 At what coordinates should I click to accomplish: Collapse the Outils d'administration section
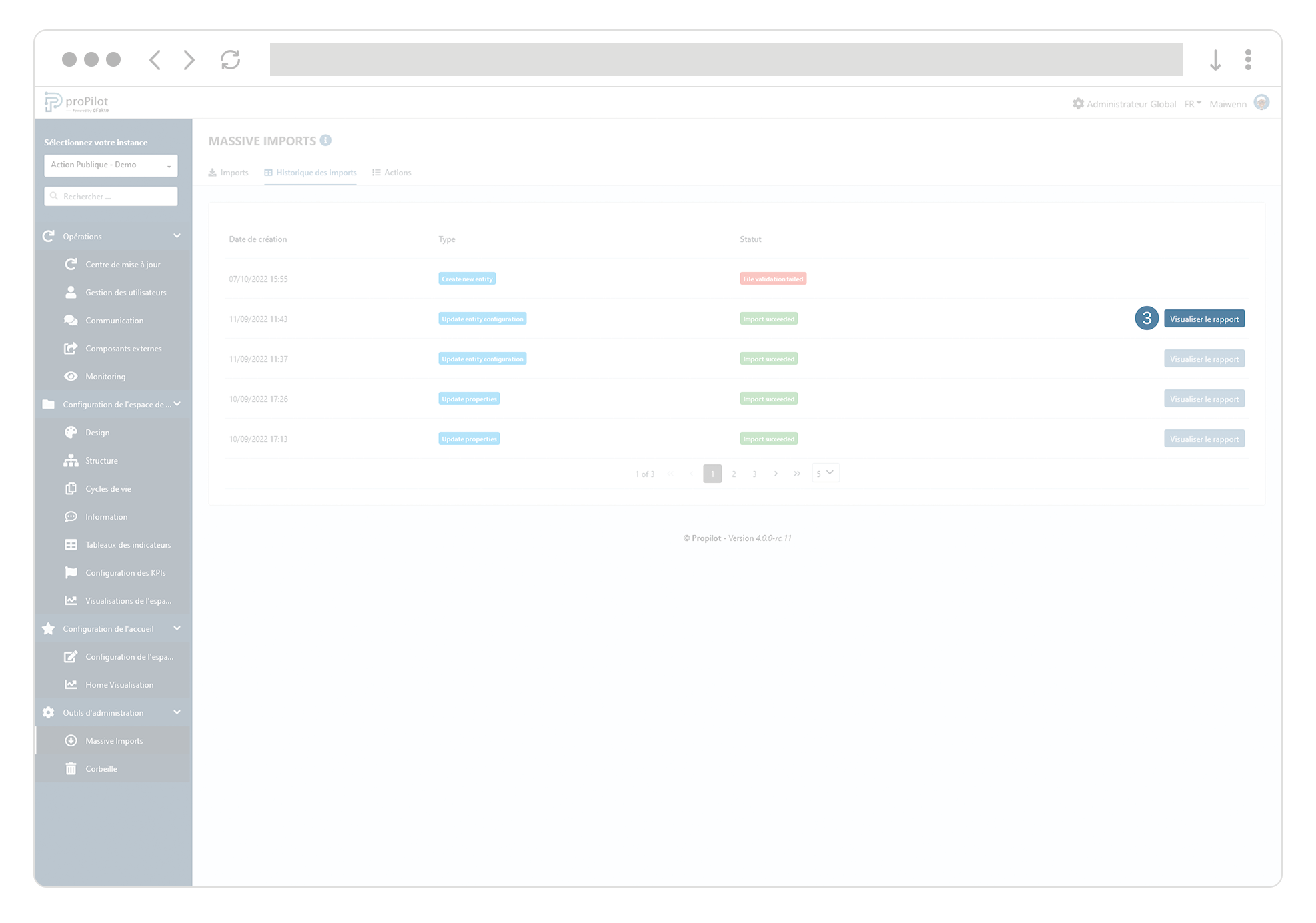pos(177,712)
